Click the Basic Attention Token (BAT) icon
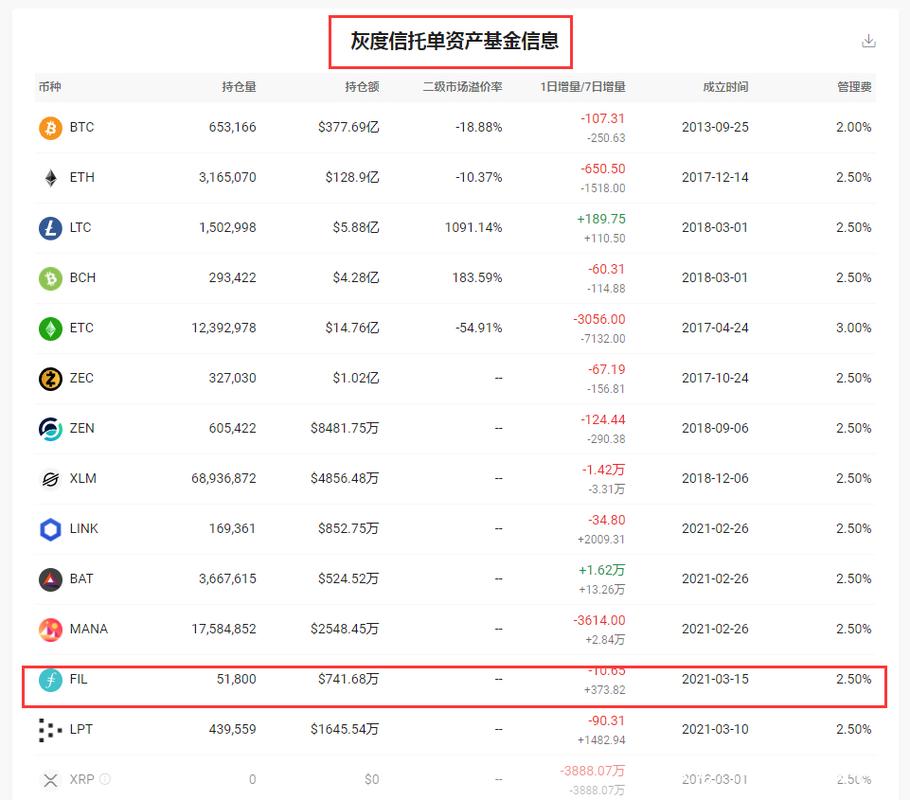This screenshot has height=800, width=910. (x=48, y=579)
